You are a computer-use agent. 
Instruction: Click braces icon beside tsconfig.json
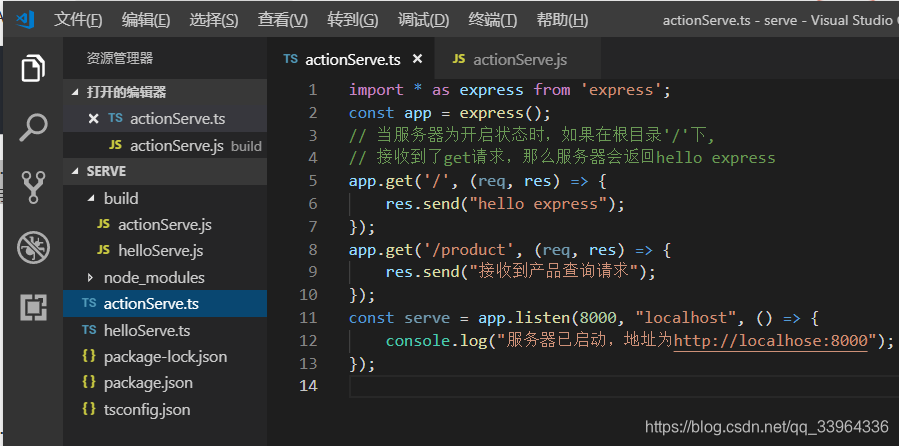point(89,409)
